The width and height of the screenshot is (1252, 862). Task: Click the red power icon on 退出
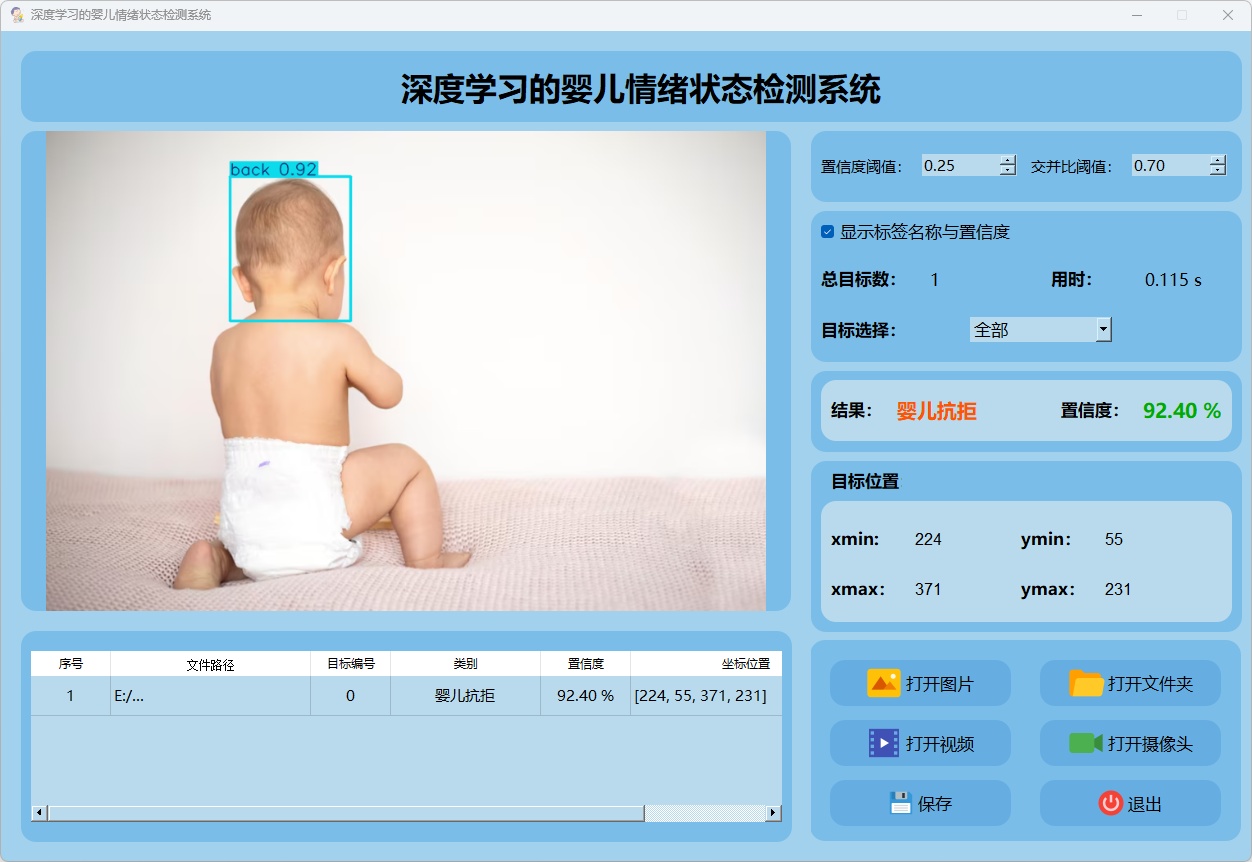click(x=1110, y=803)
